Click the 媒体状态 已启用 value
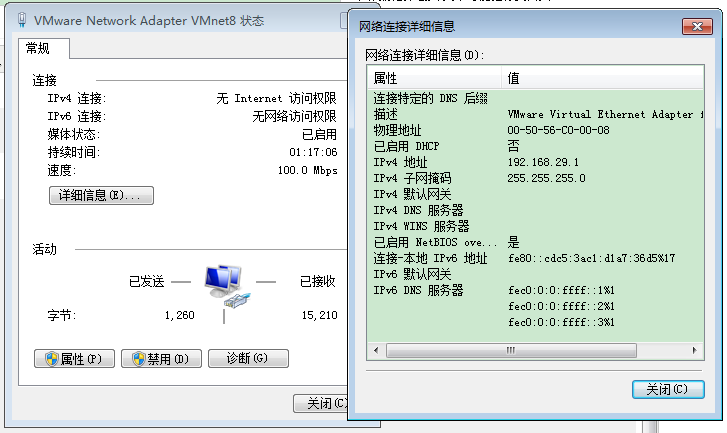Screen dimensions: 727x433 [x=319, y=134]
